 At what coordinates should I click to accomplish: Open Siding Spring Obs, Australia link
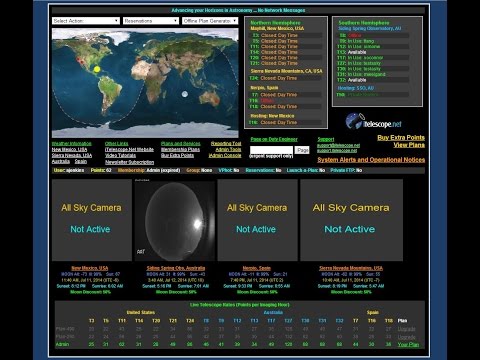[x=176, y=268]
